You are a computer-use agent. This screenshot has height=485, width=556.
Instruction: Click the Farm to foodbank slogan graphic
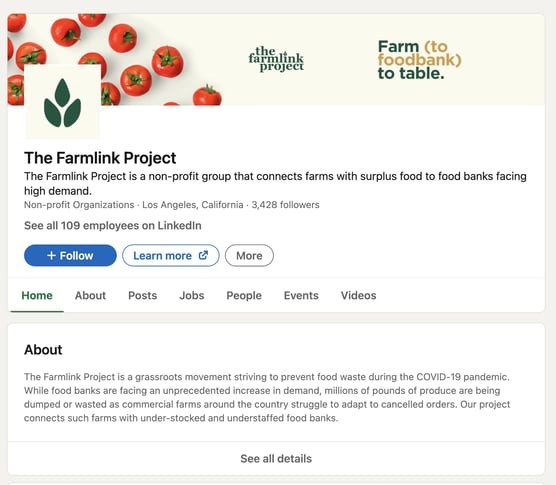(x=419, y=60)
